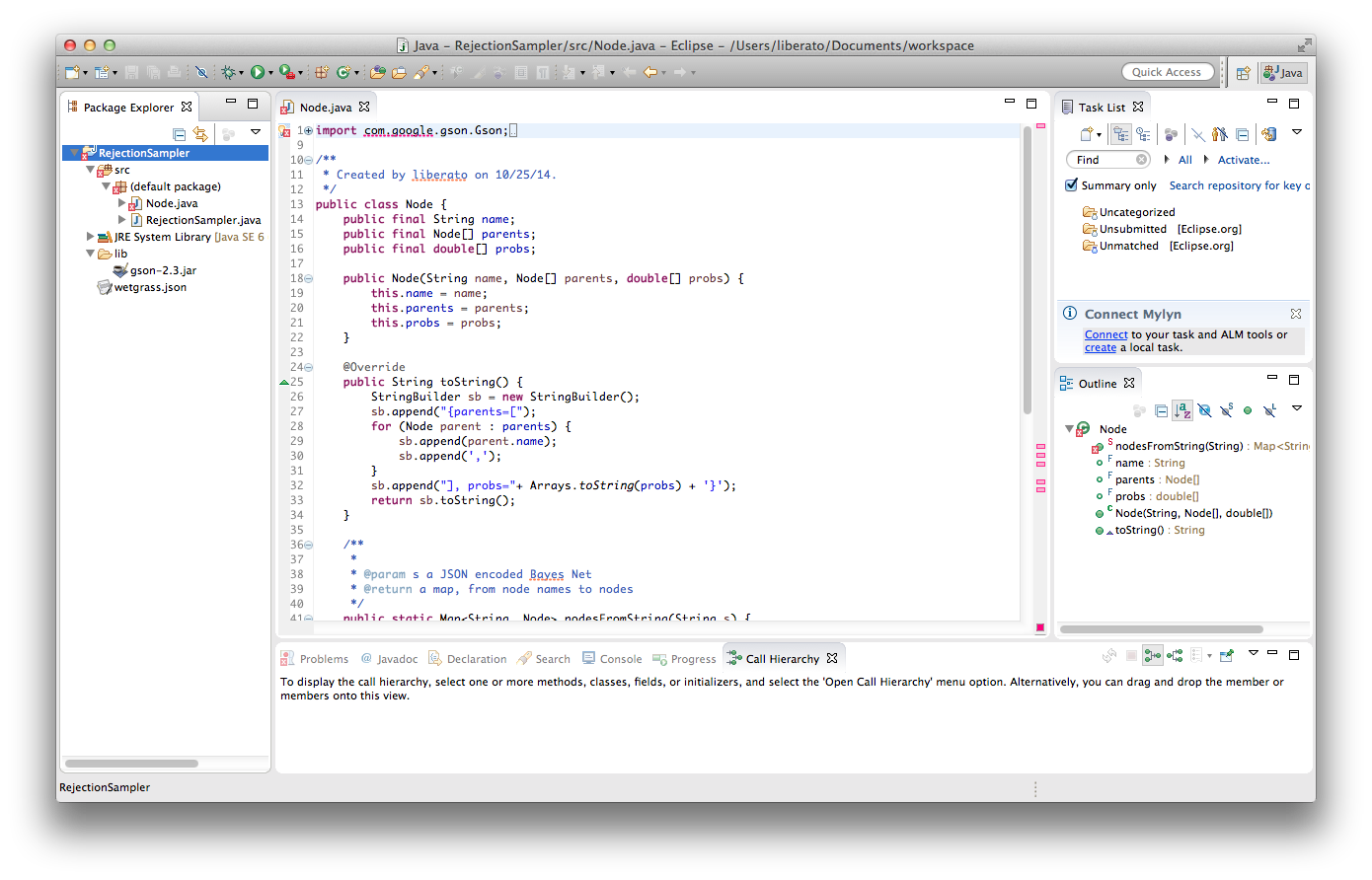Click the Connect link in Mylyn notice
This screenshot has width=1372, height=880.
pyautogui.click(x=1105, y=334)
